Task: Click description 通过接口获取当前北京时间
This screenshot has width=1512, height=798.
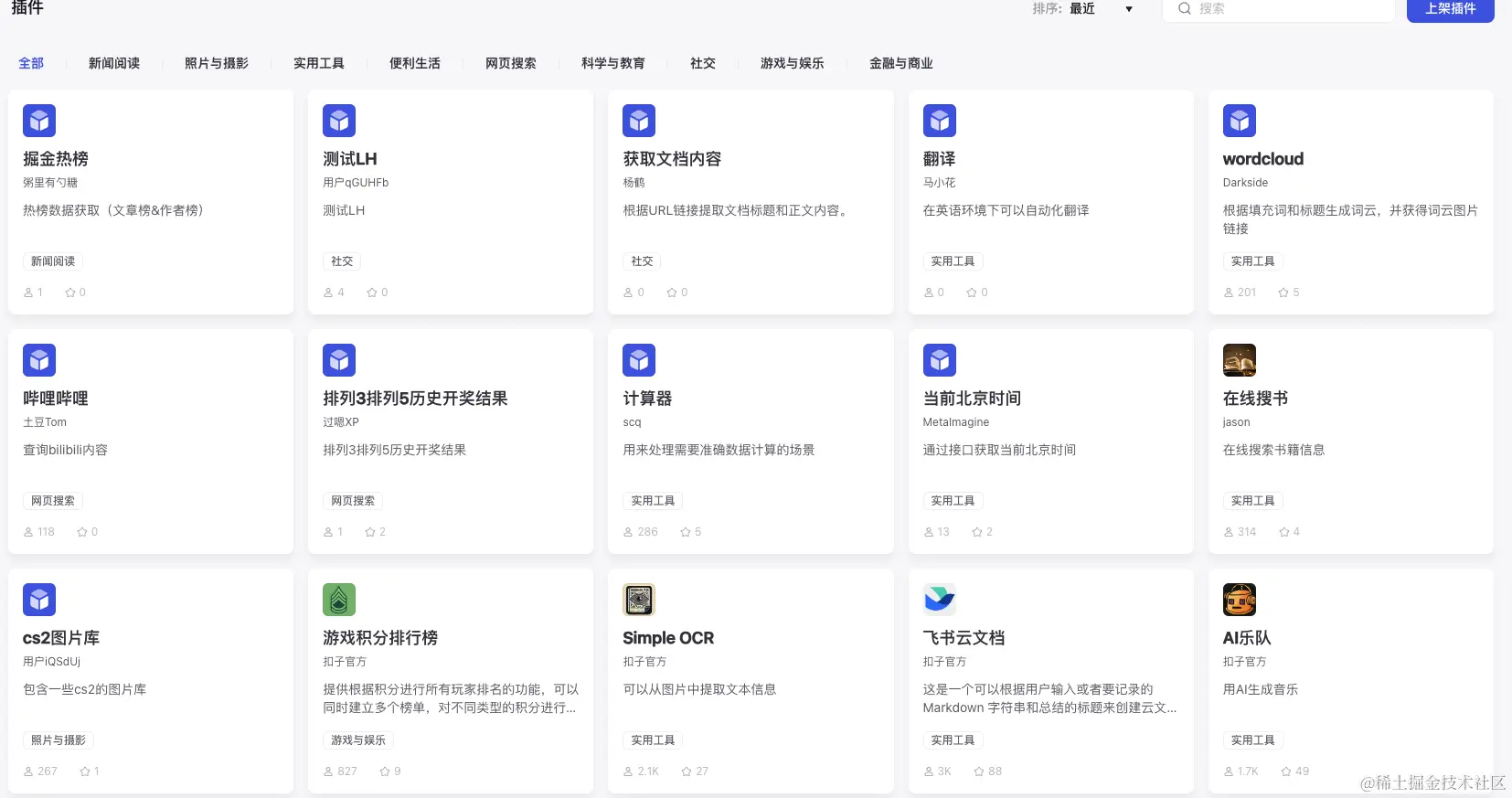Action: pos(999,450)
